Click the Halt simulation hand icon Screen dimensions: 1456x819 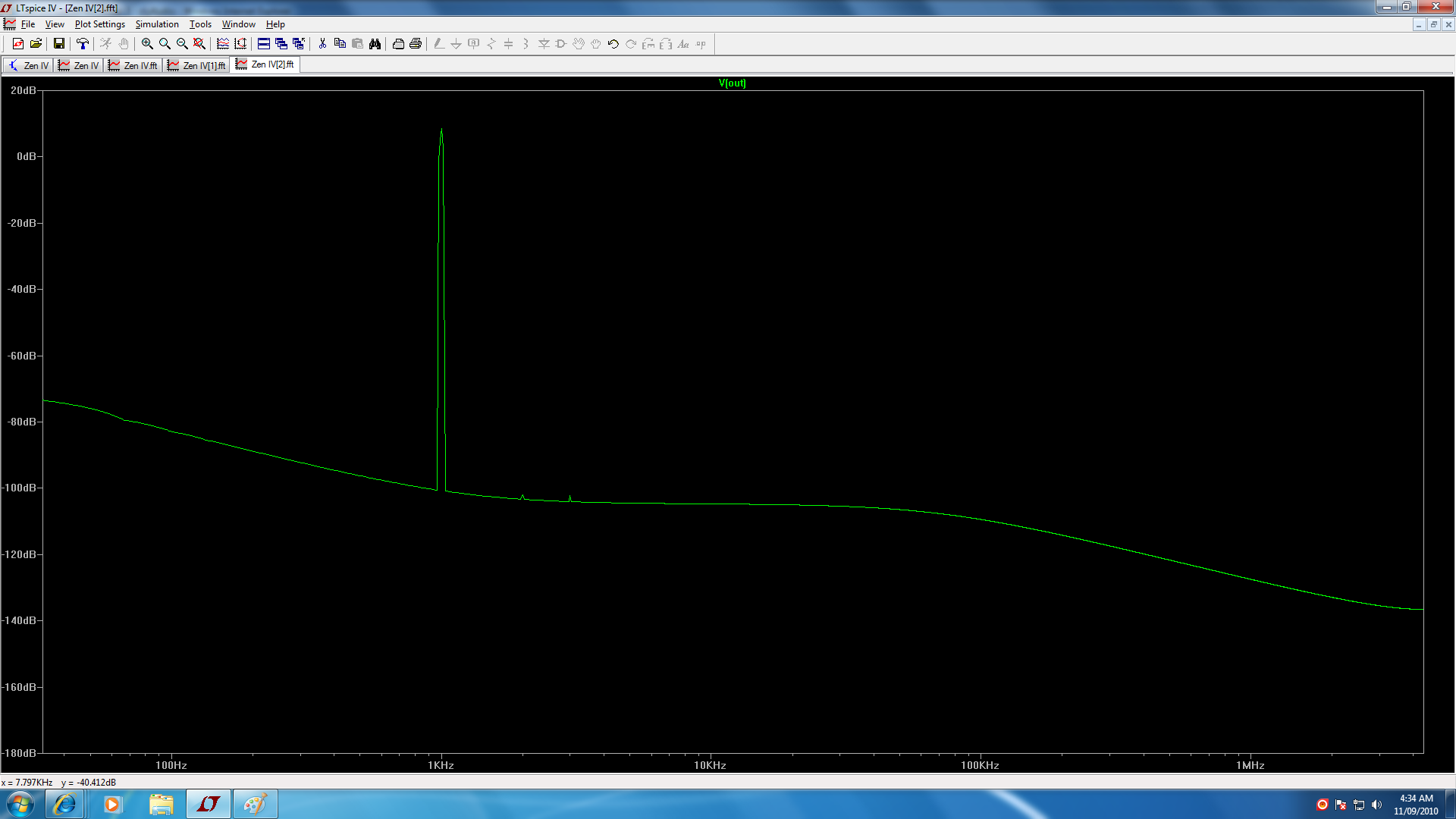point(124,44)
